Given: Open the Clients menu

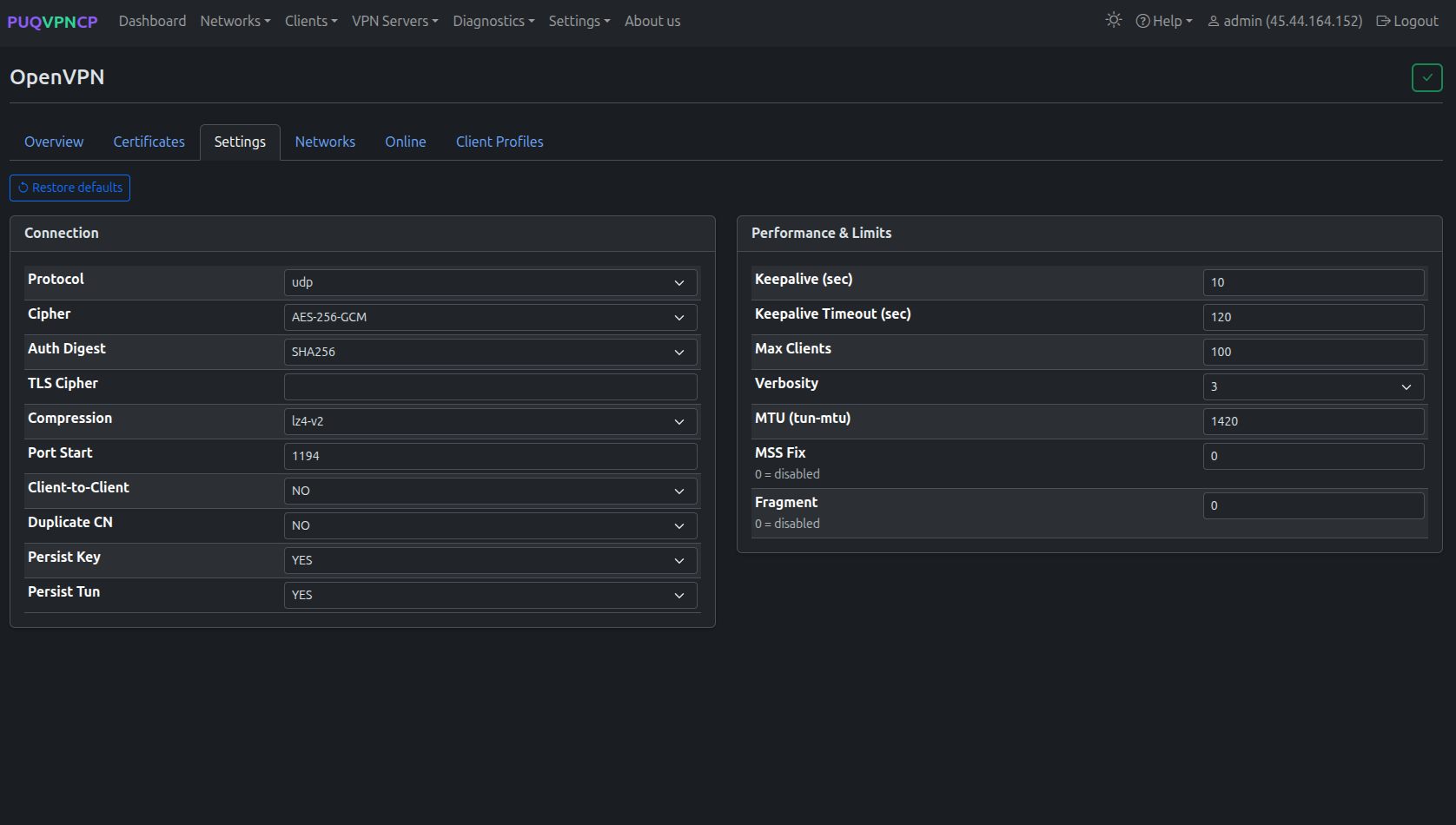Looking at the screenshot, I should pos(311,21).
